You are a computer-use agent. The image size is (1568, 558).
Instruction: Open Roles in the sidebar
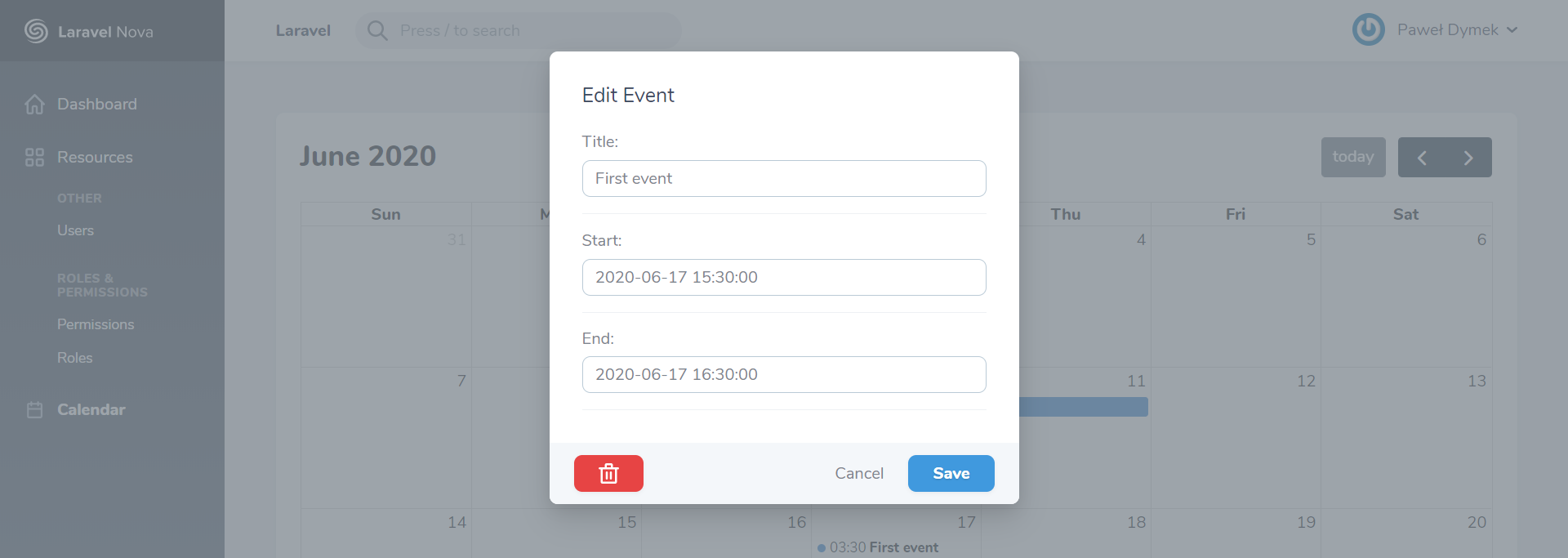point(74,358)
